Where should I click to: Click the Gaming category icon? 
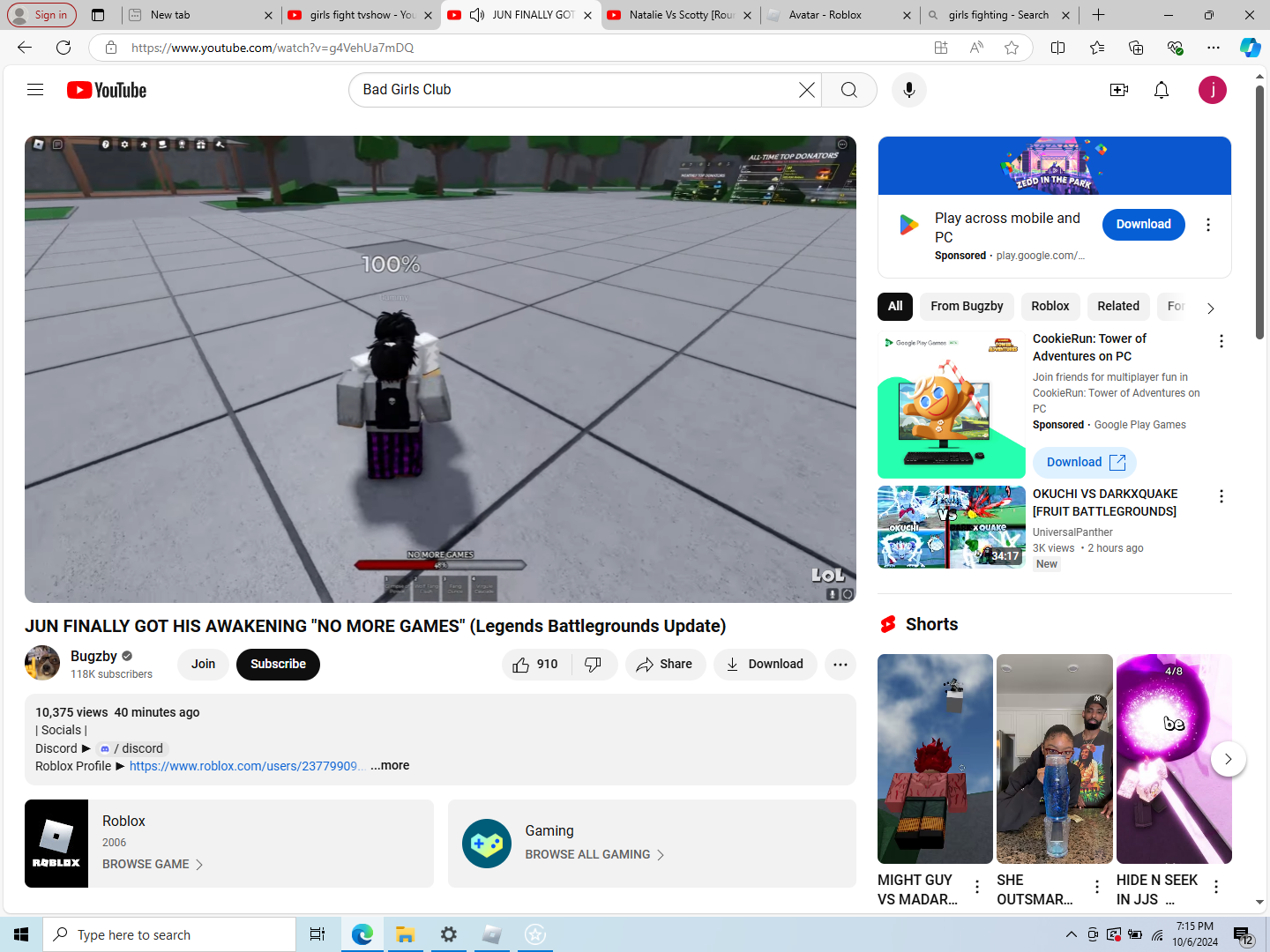click(x=487, y=844)
